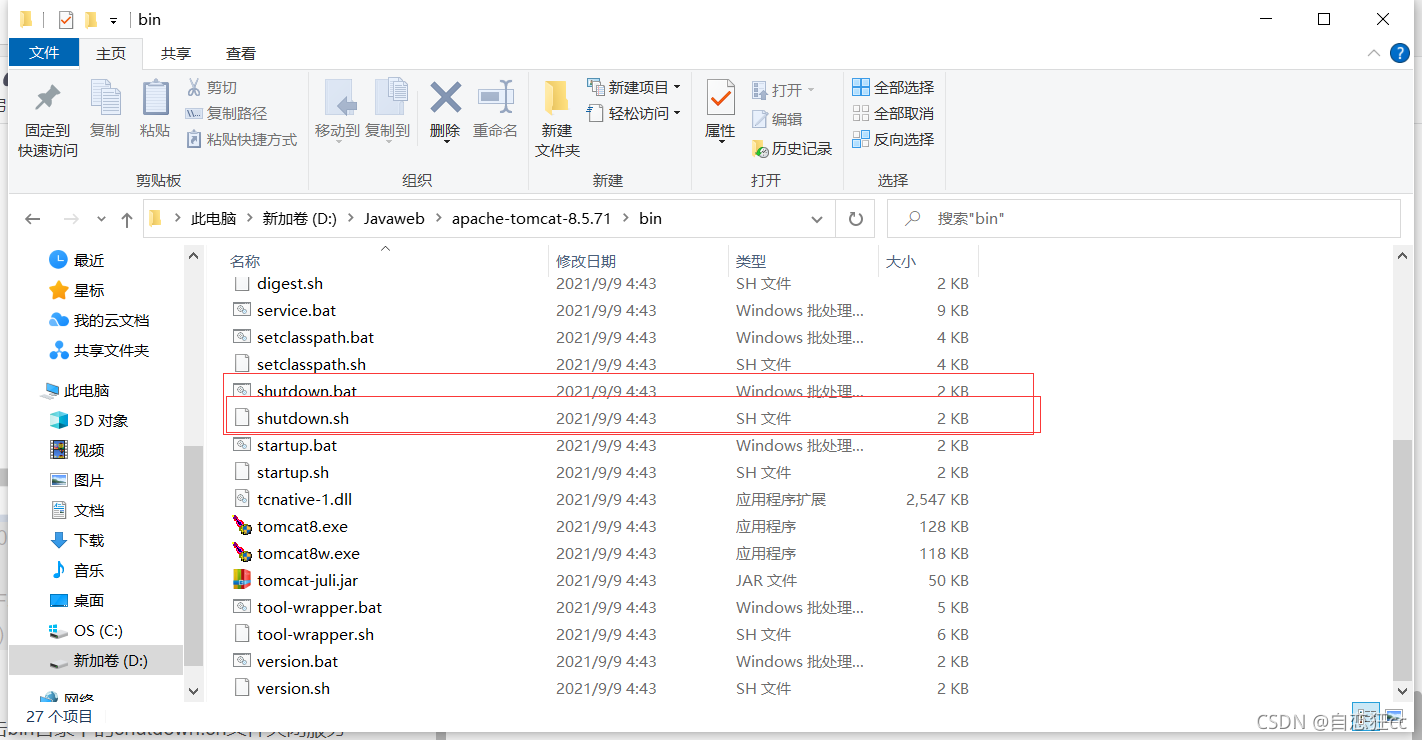The width and height of the screenshot is (1422, 740).
Task: Click 剪切 cut in ribbon
Action: pos(211,88)
